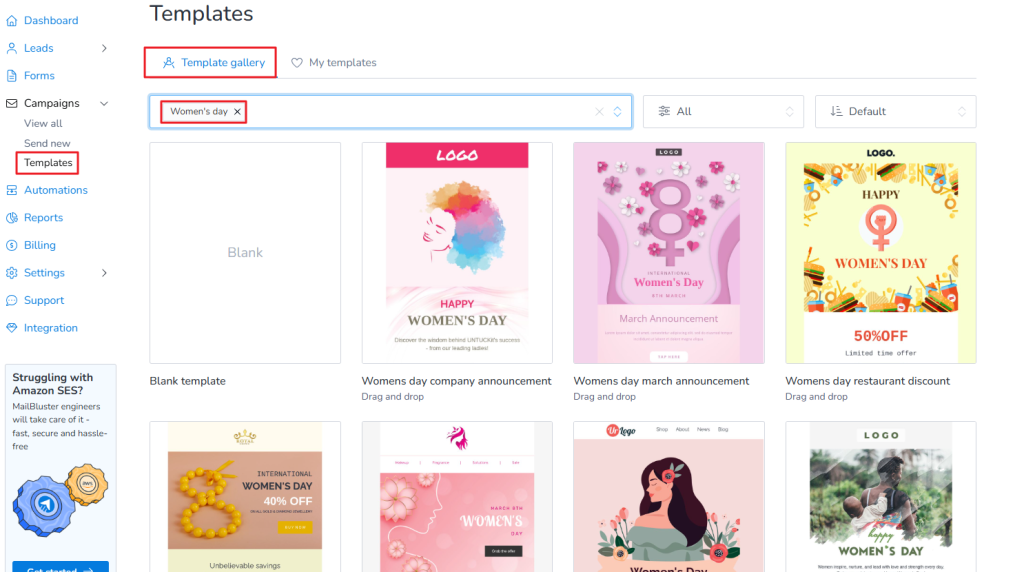
Task: Click the Settings gear icon
Action: click(x=12, y=273)
